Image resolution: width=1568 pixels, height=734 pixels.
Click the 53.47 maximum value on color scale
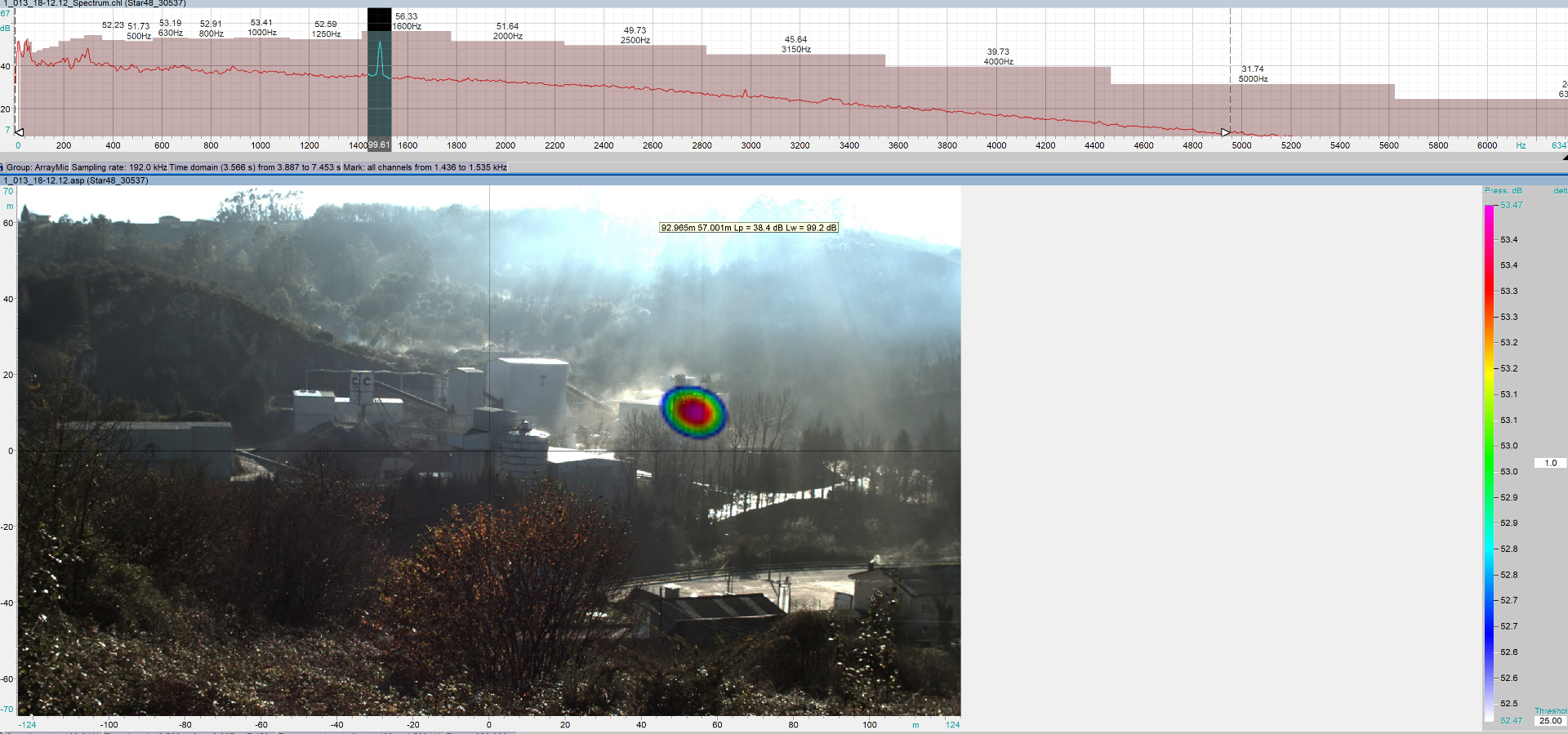[1511, 205]
